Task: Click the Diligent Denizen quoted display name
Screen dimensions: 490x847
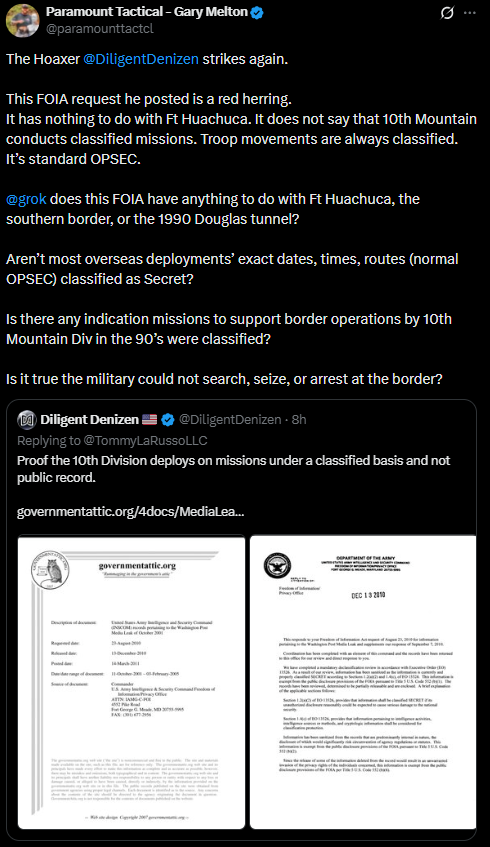Action: [x=89, y=419]
